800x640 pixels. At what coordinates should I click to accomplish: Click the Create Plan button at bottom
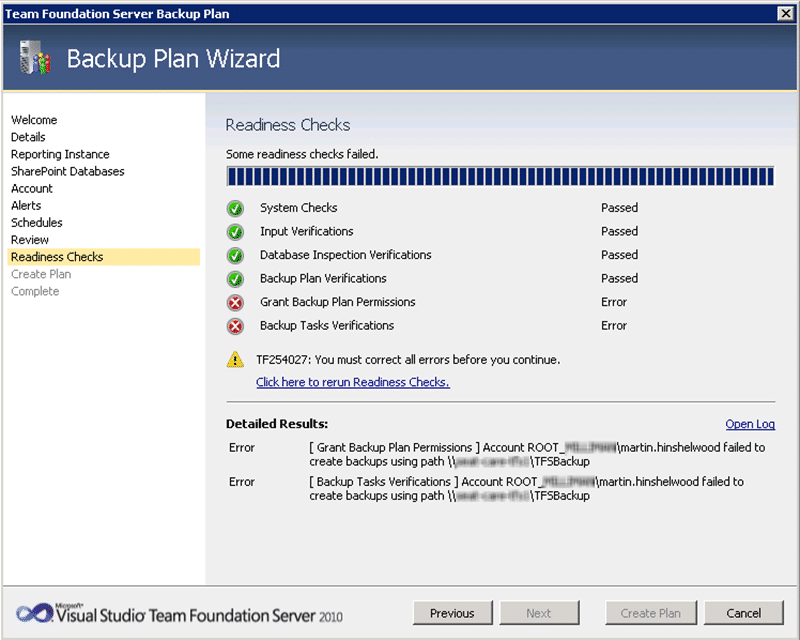(651, 613)
